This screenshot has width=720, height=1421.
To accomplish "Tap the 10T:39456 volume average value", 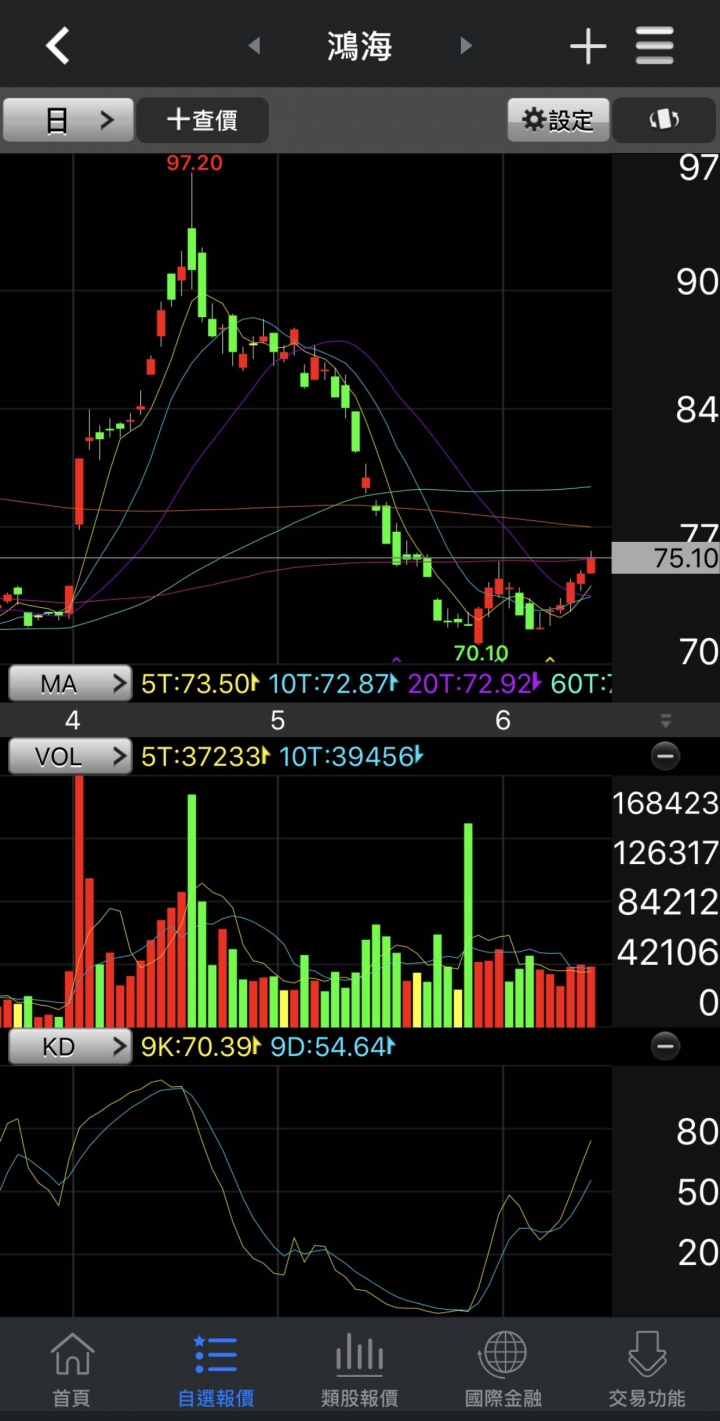I will pos(351,756).
